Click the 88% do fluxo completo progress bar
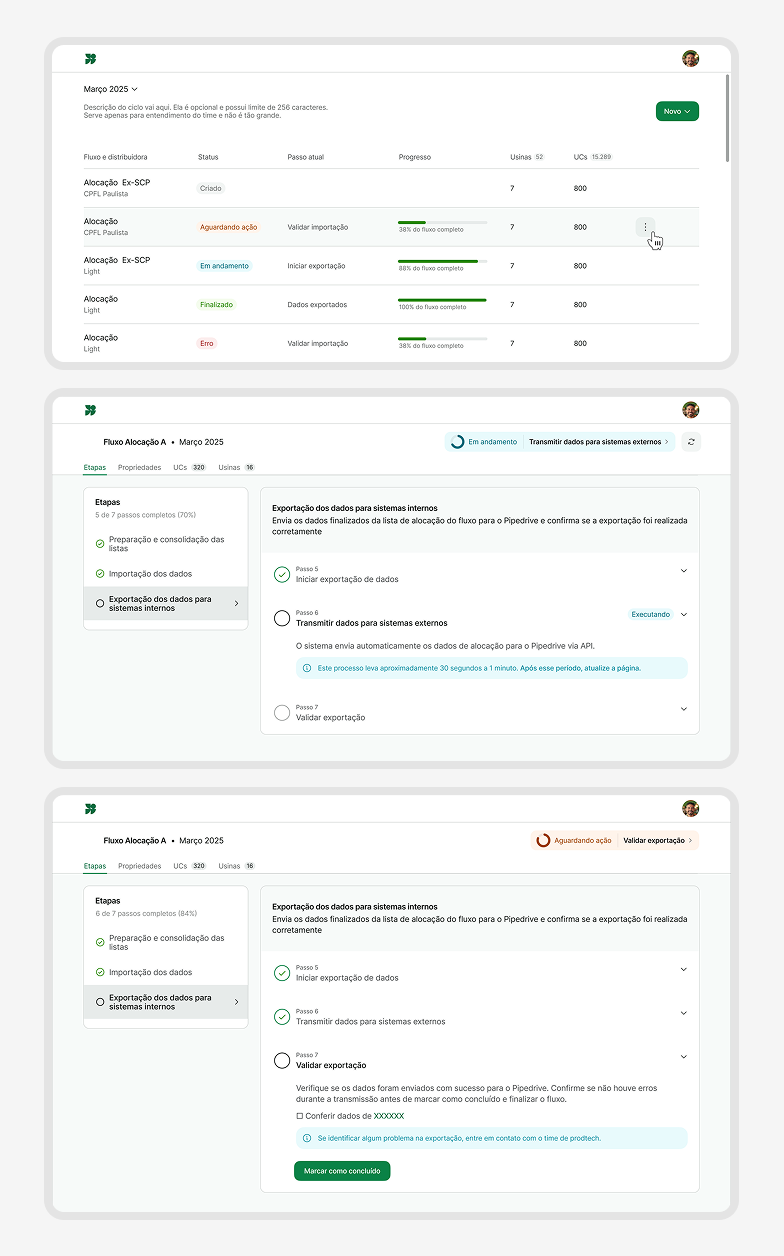The image size is (784, 1256). tap(442, 261)
